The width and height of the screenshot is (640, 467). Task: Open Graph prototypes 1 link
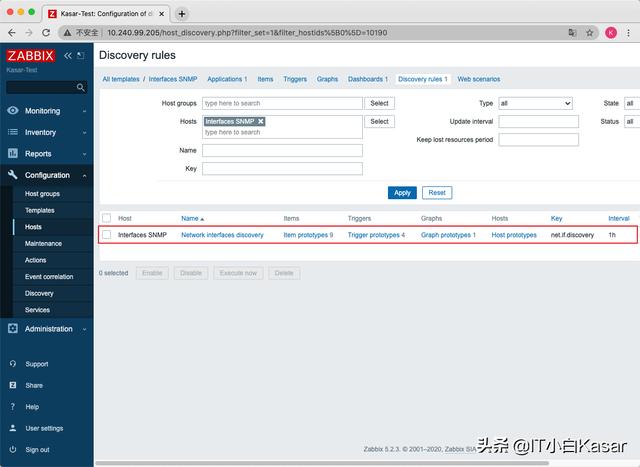coord(448,235)
